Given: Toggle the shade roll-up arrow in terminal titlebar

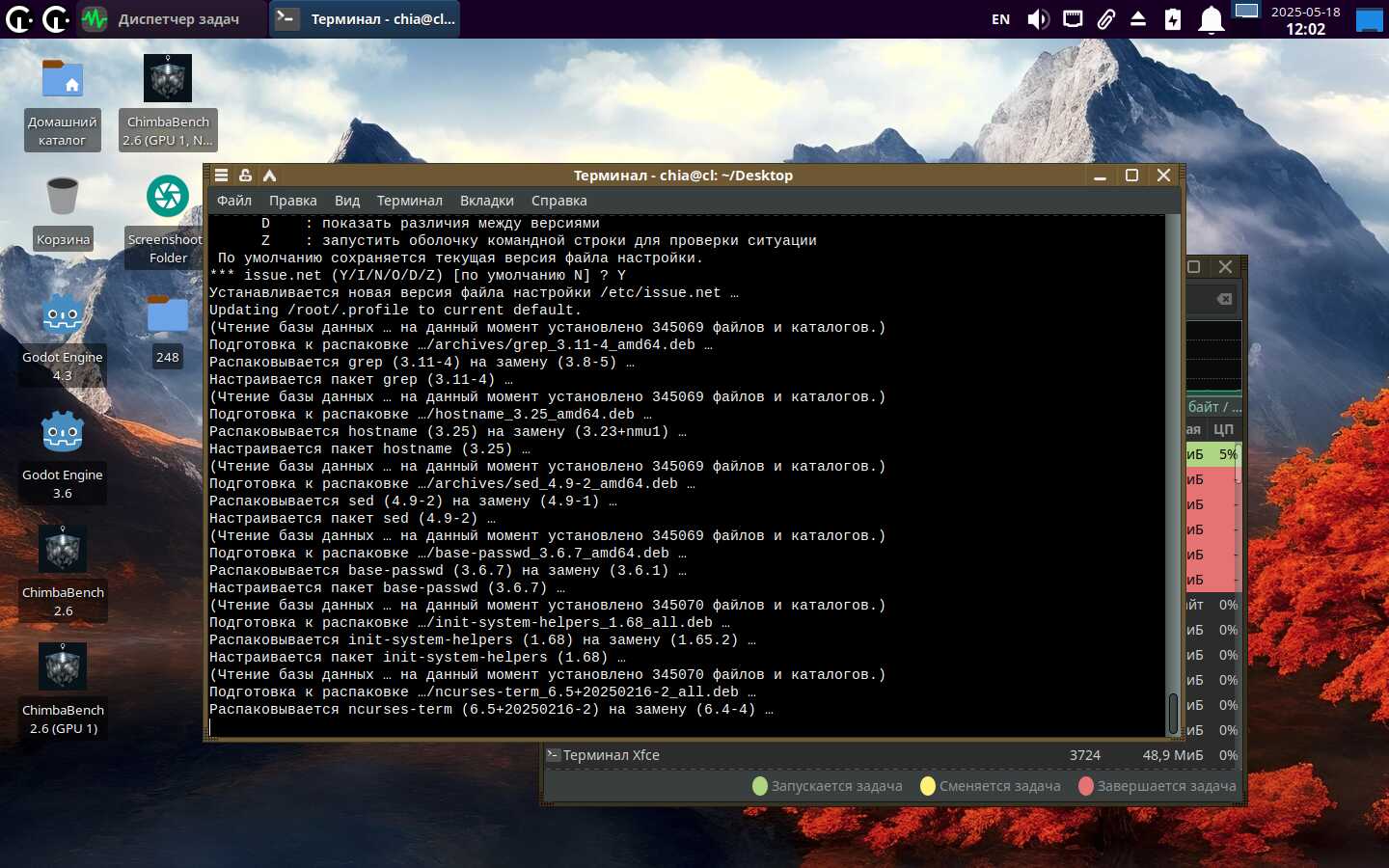Looking at the screenshot, I should point(270,175).
